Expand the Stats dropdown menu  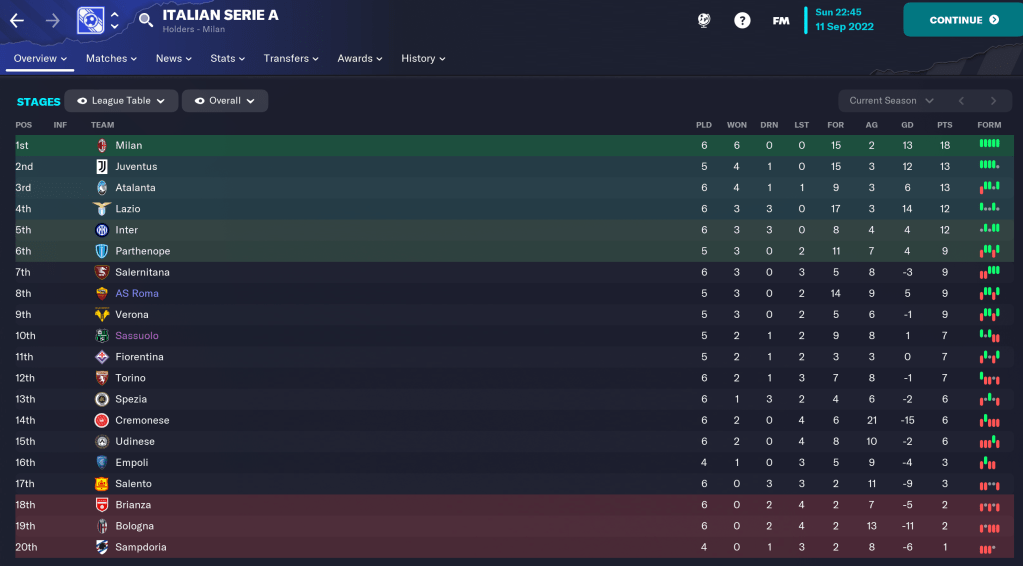tap(228, 59)
